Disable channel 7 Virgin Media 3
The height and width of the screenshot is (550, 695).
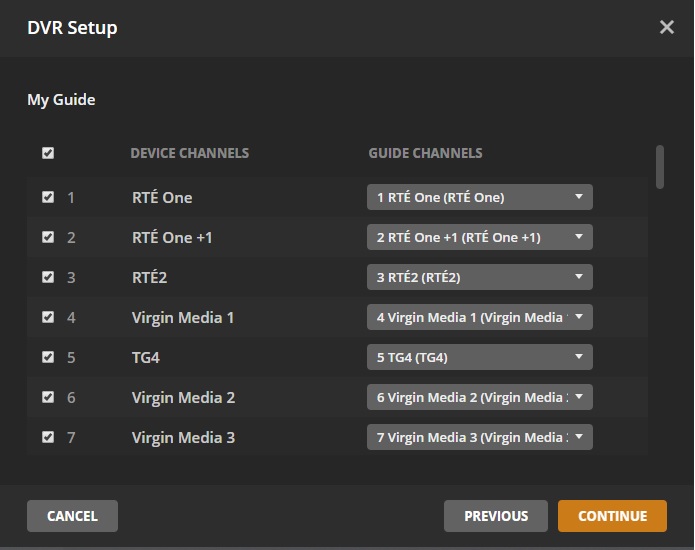[48, 437]
